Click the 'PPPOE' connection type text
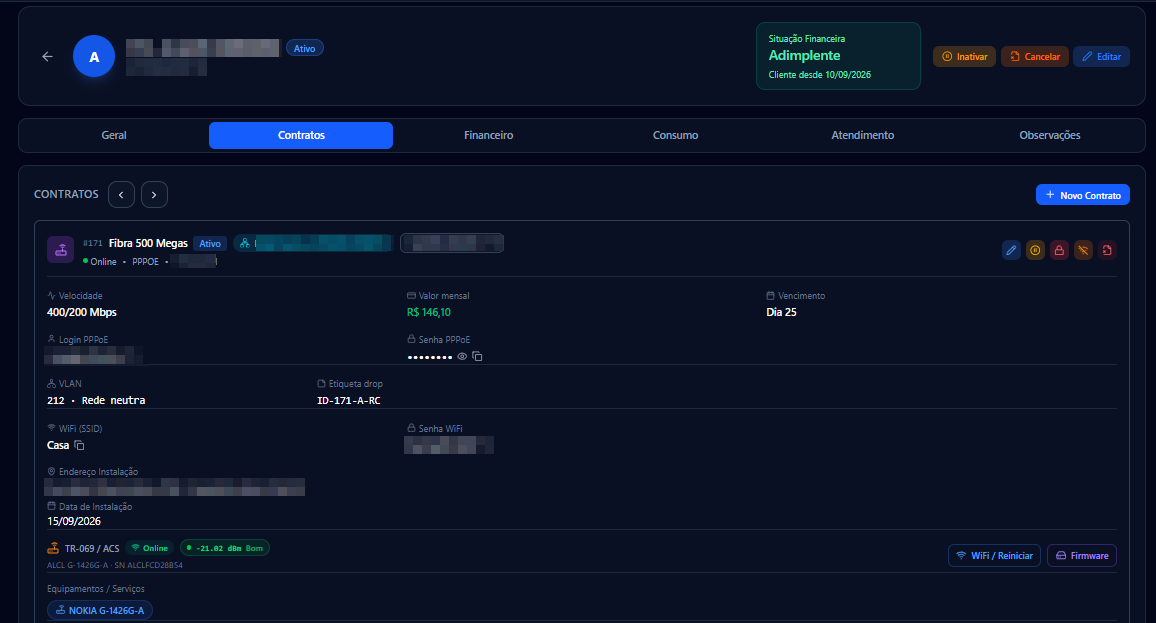 tap(145, 262)
